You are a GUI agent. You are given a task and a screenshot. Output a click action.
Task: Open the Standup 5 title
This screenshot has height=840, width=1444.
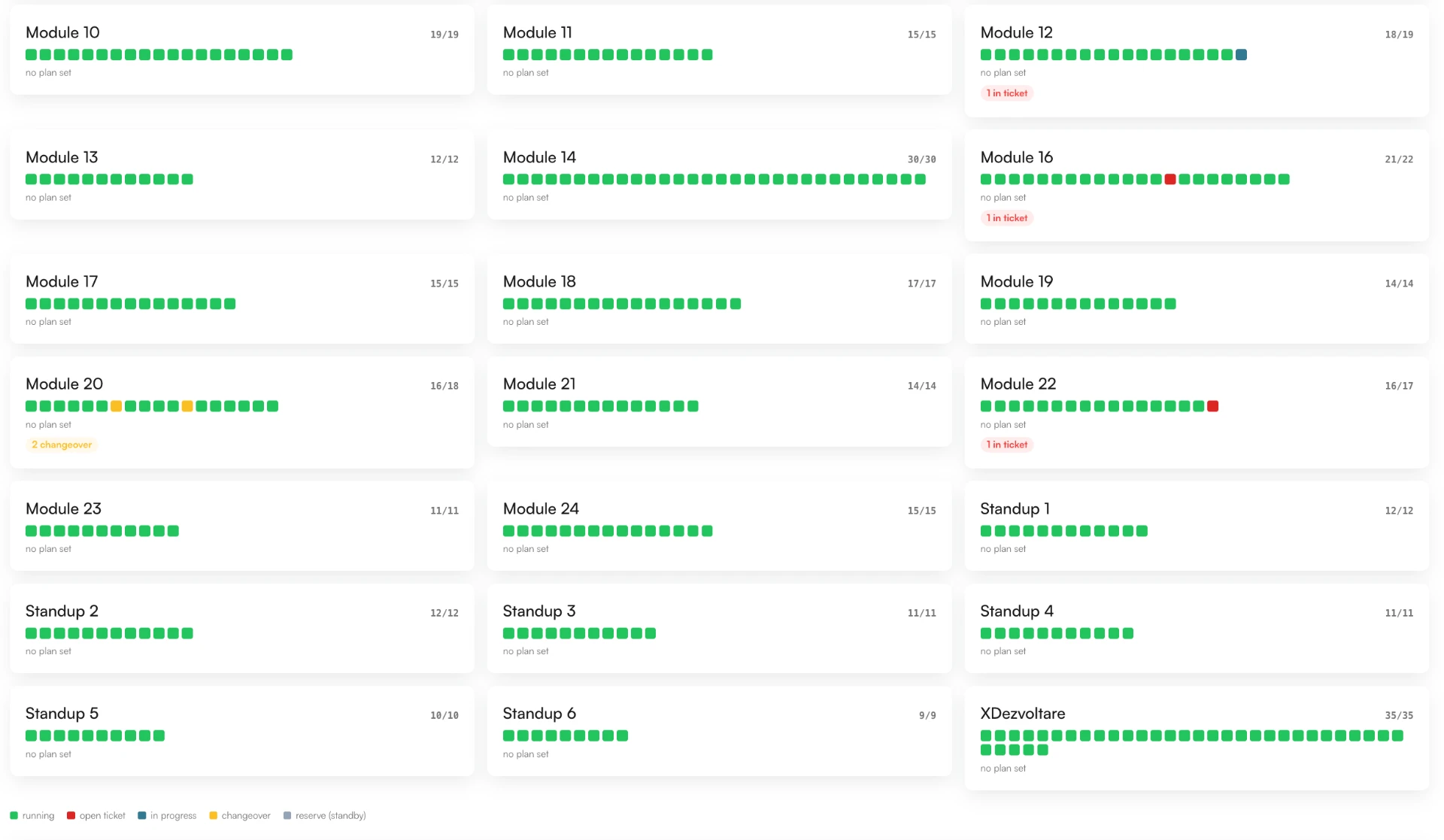click(x=62, y=713)
